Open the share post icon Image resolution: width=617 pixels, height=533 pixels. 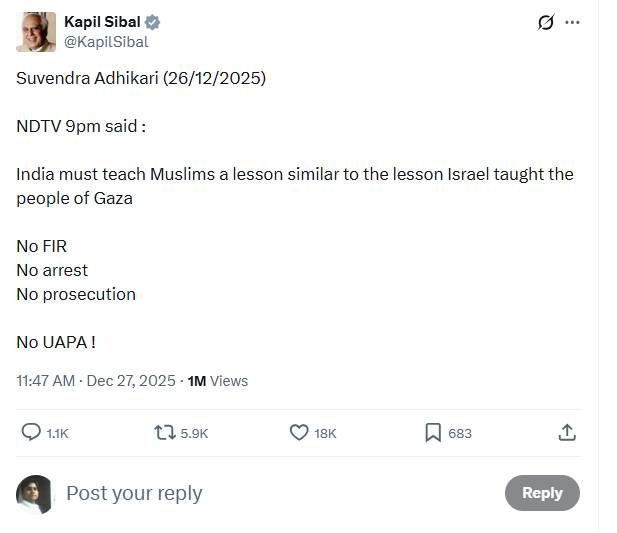[x=566, y=432]
